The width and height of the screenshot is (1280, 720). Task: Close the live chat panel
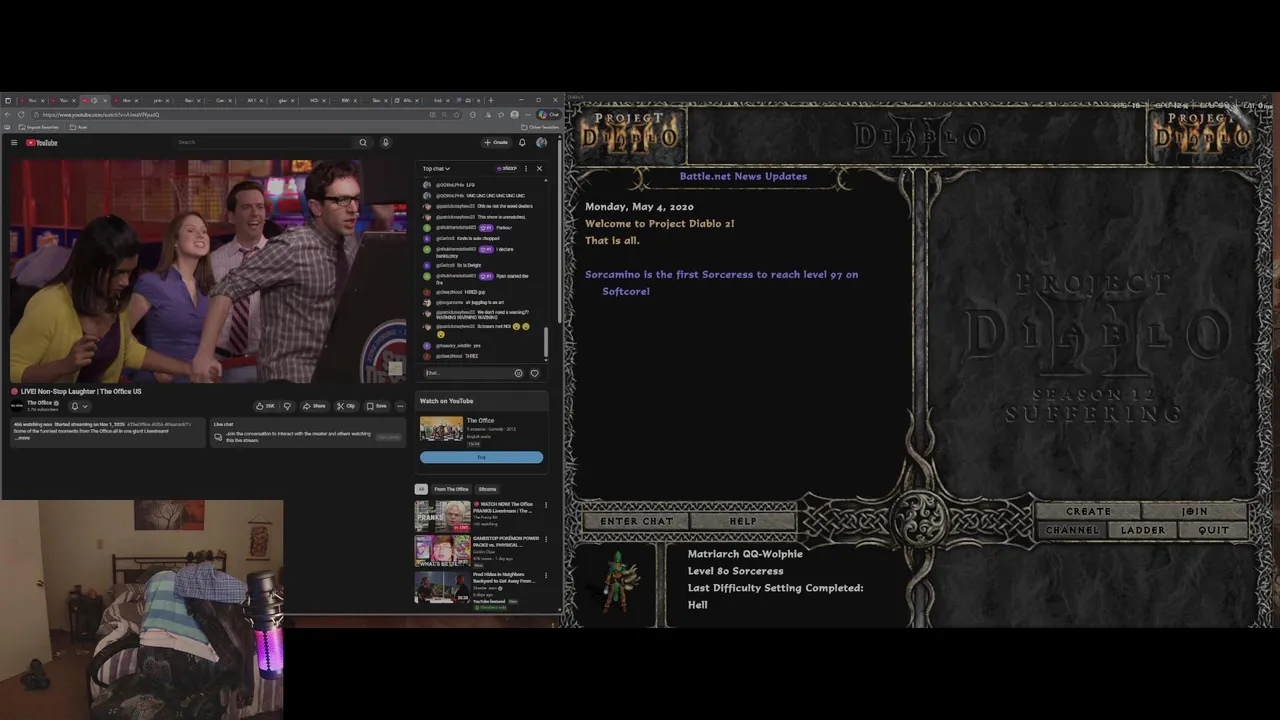click(x=539, y=168)
